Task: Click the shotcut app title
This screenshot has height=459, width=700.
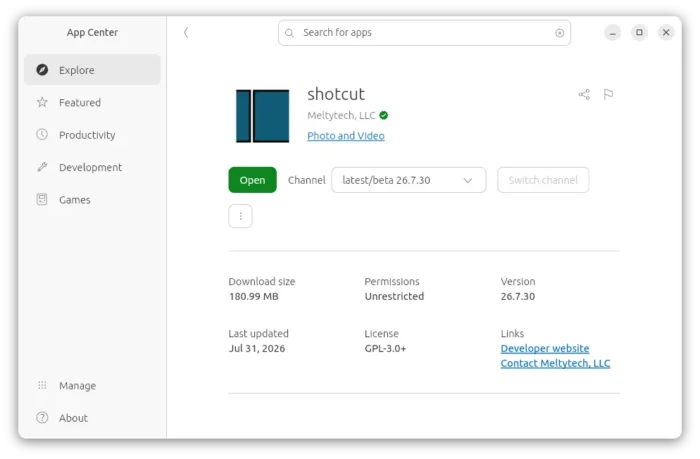Action: click(x=336, y=94)
